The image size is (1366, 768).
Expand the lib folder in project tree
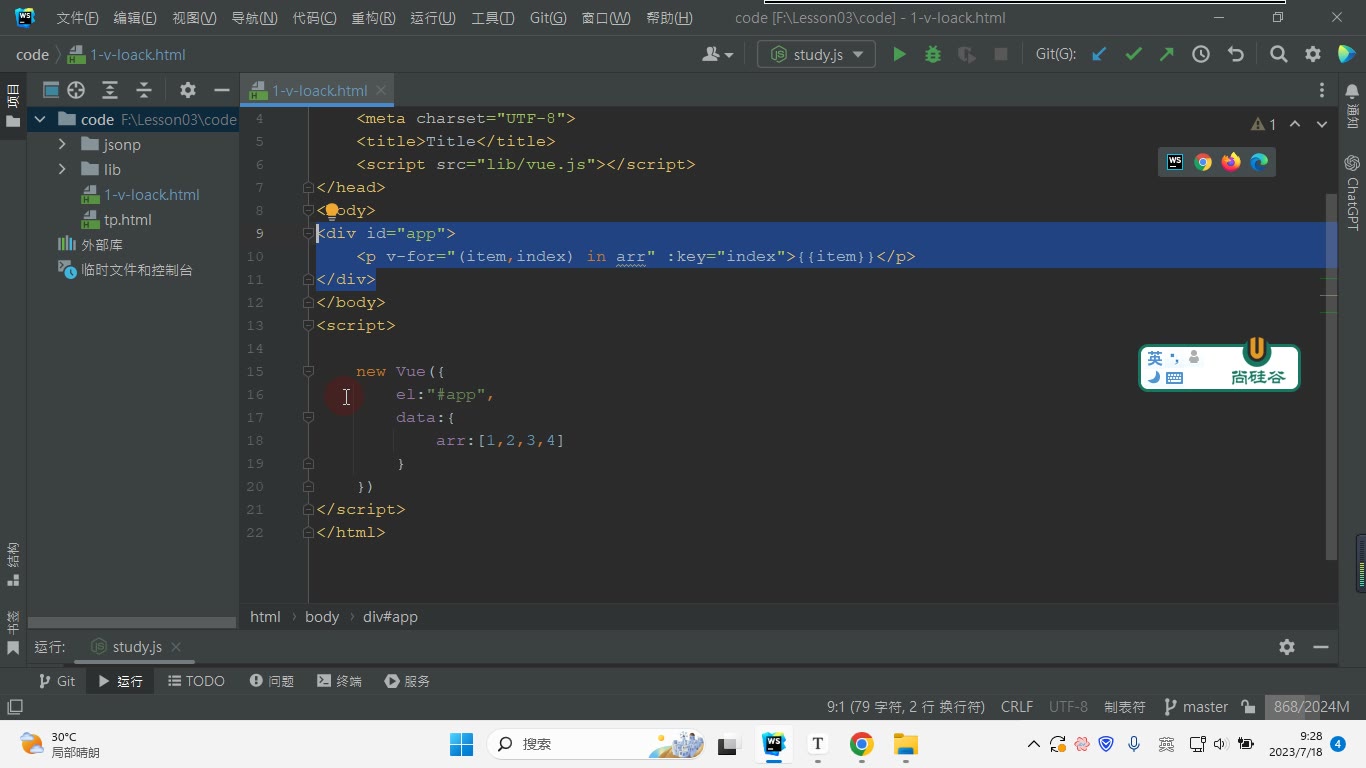[x=62, y=170]
